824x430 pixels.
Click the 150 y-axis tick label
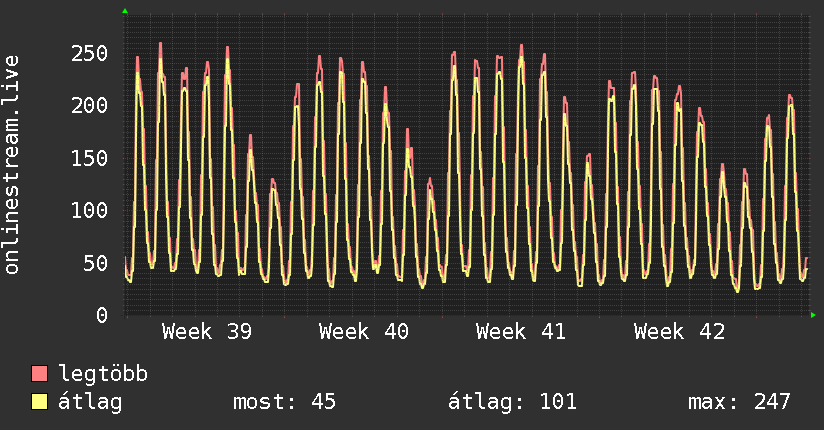[x=89, y=158]
